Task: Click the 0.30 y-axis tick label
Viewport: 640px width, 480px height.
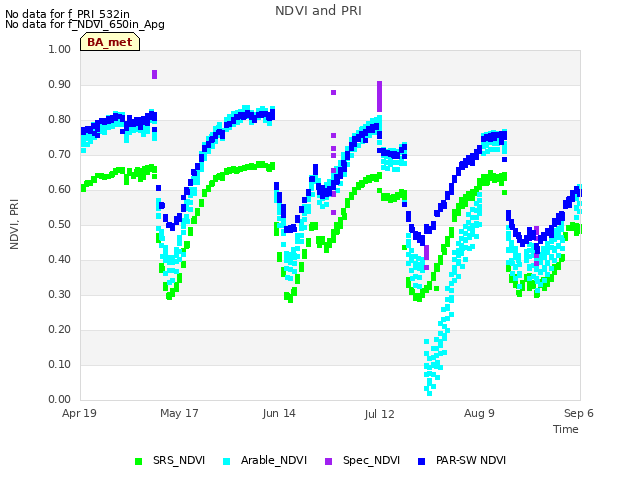Action: tap(60, 294)
